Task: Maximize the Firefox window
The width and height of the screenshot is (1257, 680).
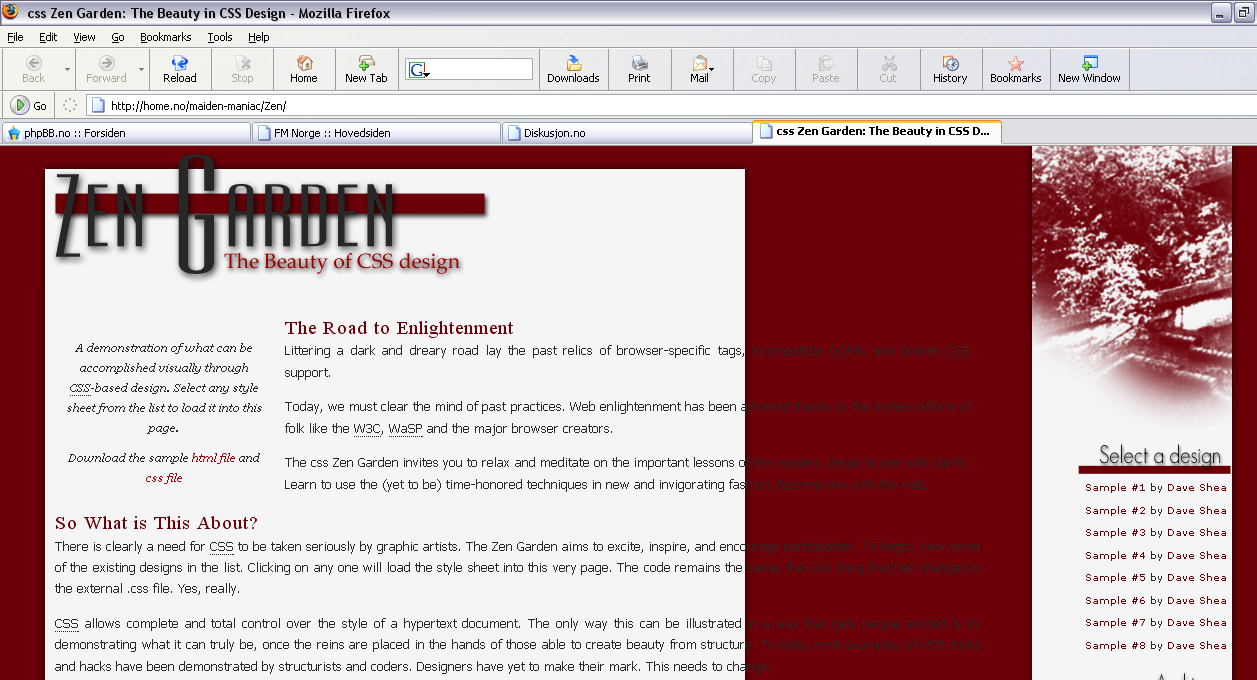Action: [x=1243, y=13]
